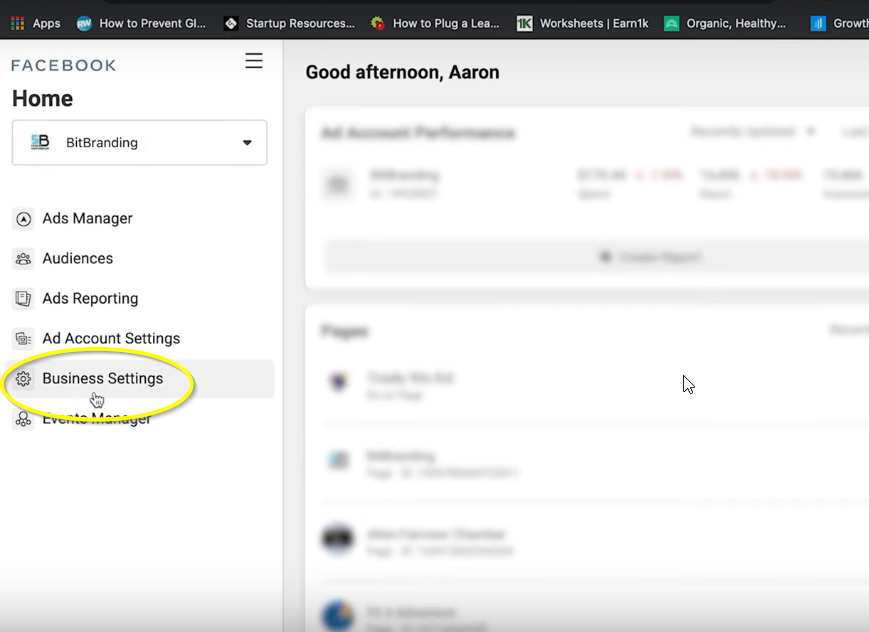Open Ad Account Settings
The height and width of the screenshot is (632, 869).
[111, 338]
